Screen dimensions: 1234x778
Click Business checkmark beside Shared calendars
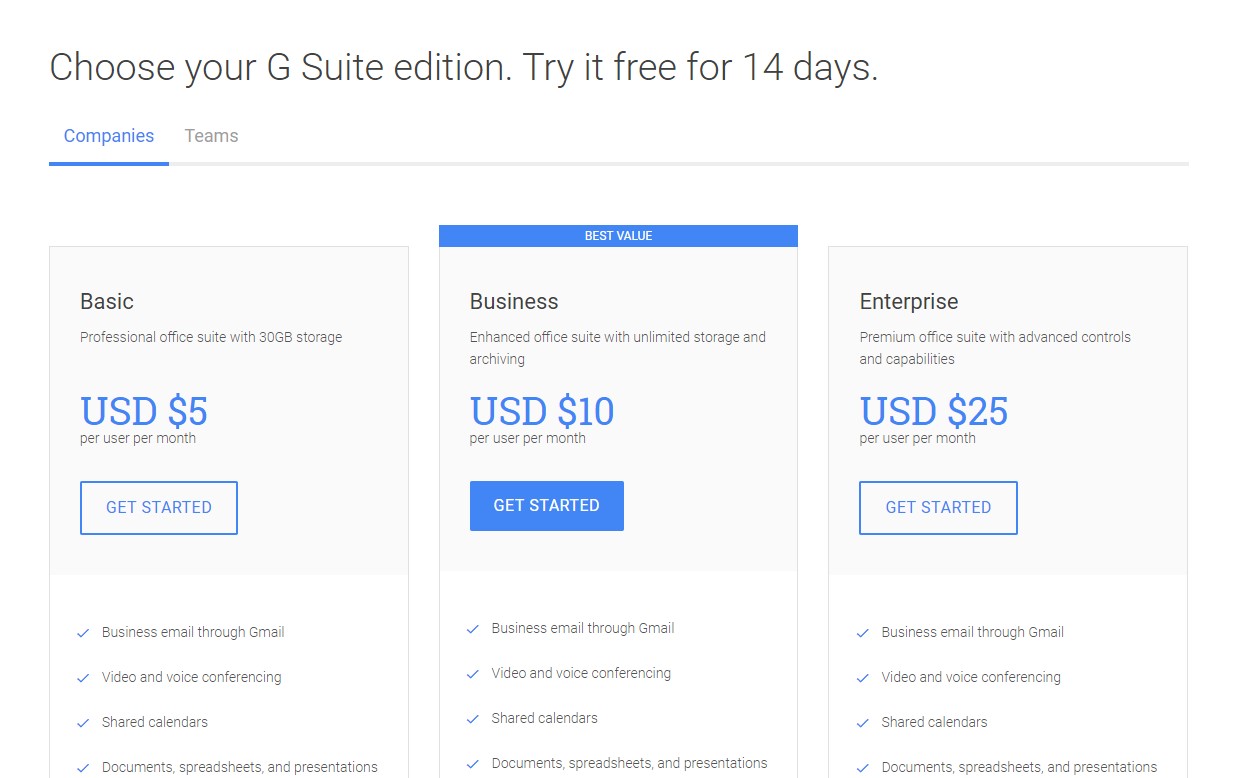click(x=473, y=719)
